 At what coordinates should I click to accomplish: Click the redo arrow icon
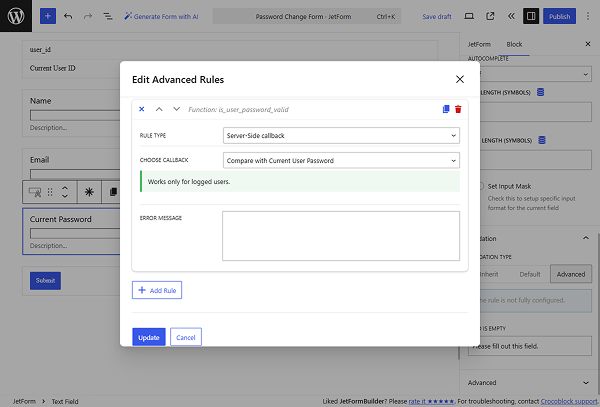pyautogui.click(x=88, y=16)
